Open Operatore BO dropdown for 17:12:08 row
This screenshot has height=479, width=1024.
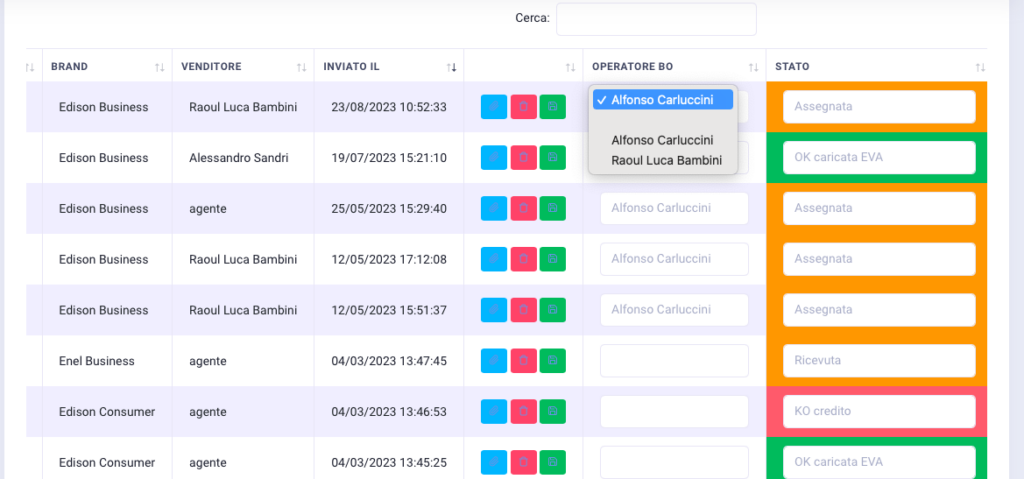674,259
